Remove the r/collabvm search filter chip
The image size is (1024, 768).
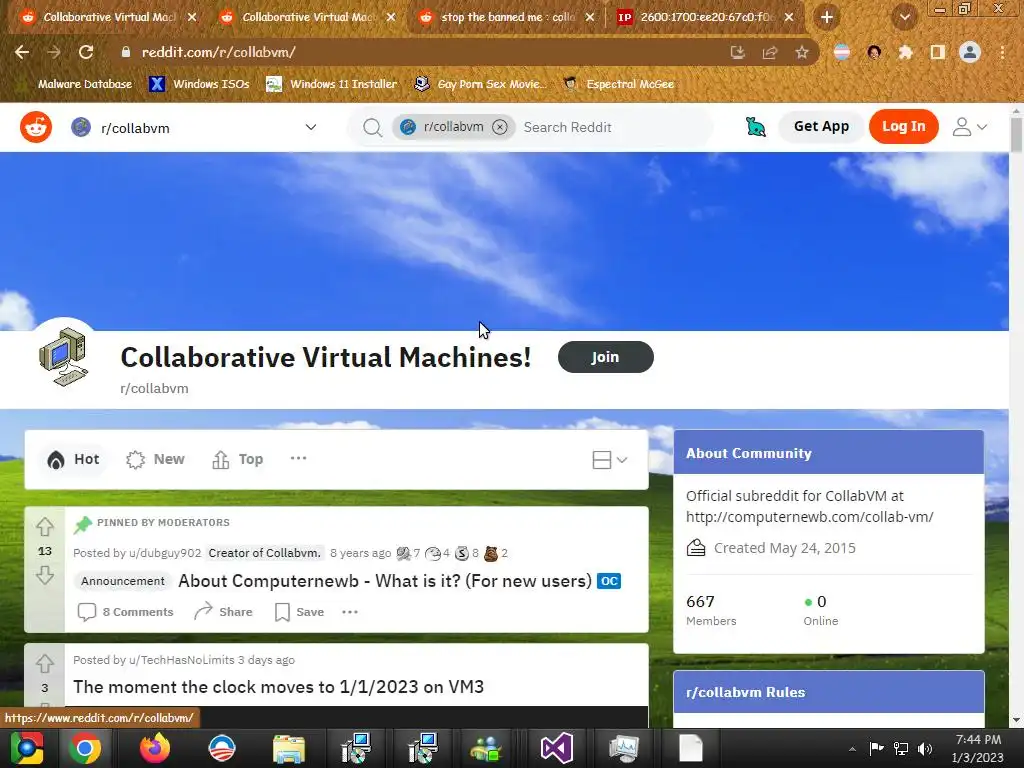[x=500, y=127]
